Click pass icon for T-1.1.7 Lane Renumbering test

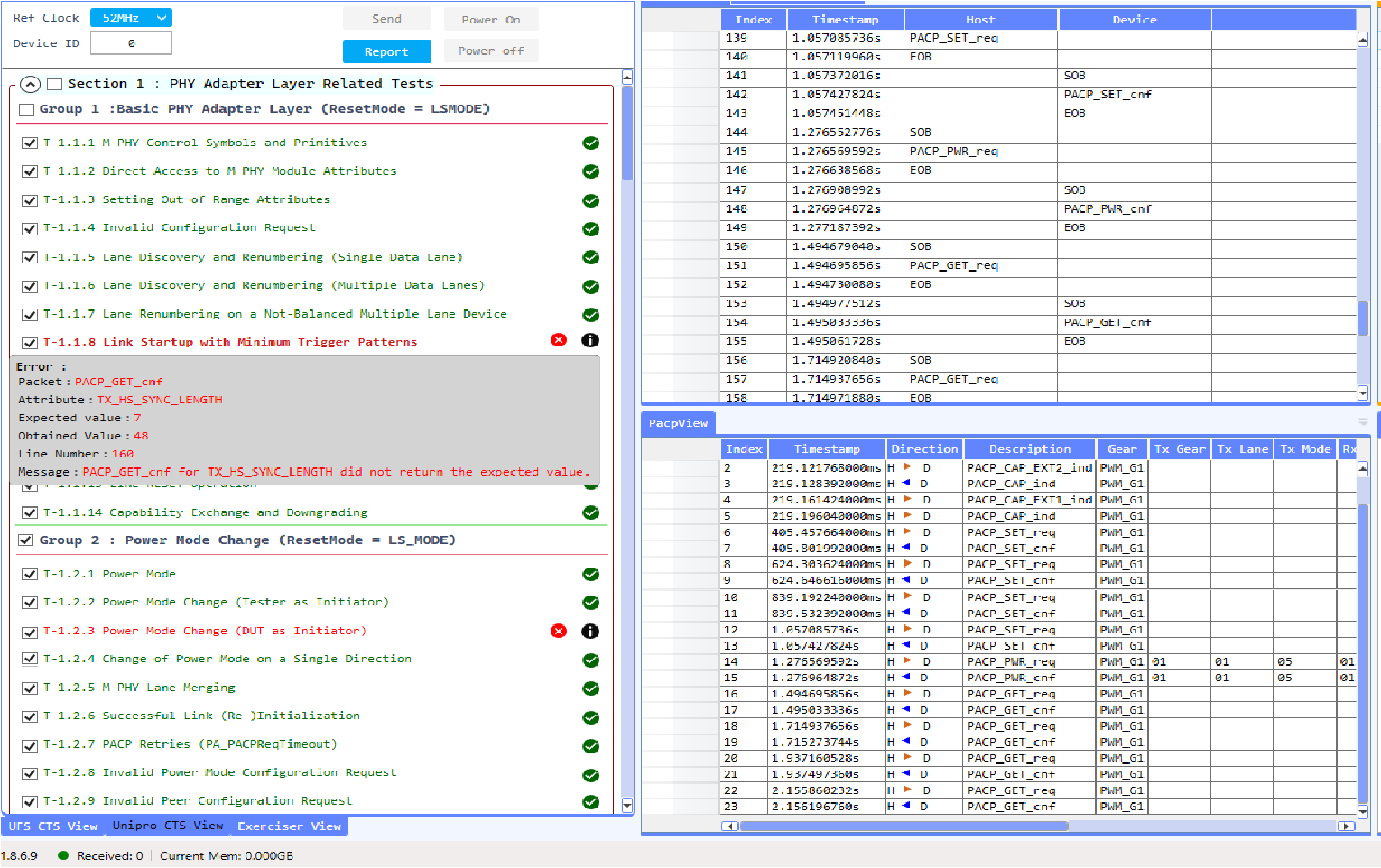click(x=591, y=315)
